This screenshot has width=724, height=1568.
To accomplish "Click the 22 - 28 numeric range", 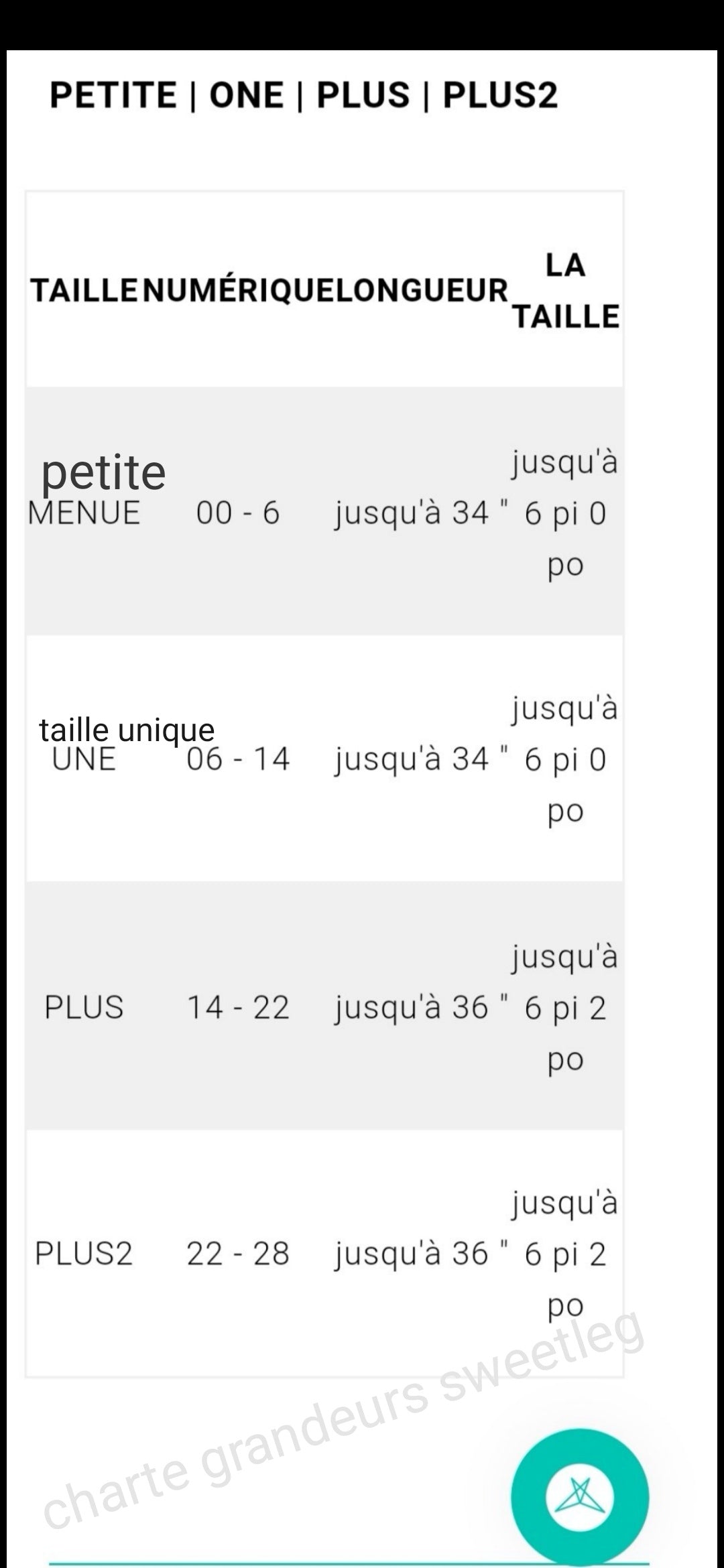I will (238, 1253).
